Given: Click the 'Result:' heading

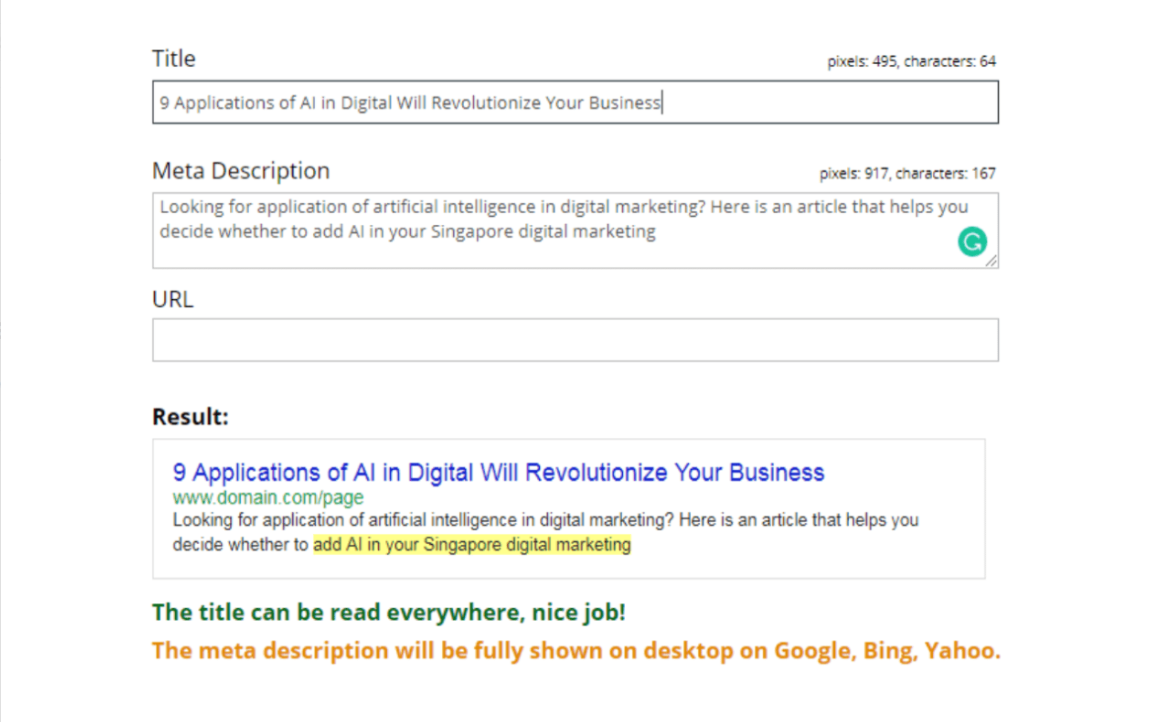Looking at the screenshot, I should coord(190,416).
